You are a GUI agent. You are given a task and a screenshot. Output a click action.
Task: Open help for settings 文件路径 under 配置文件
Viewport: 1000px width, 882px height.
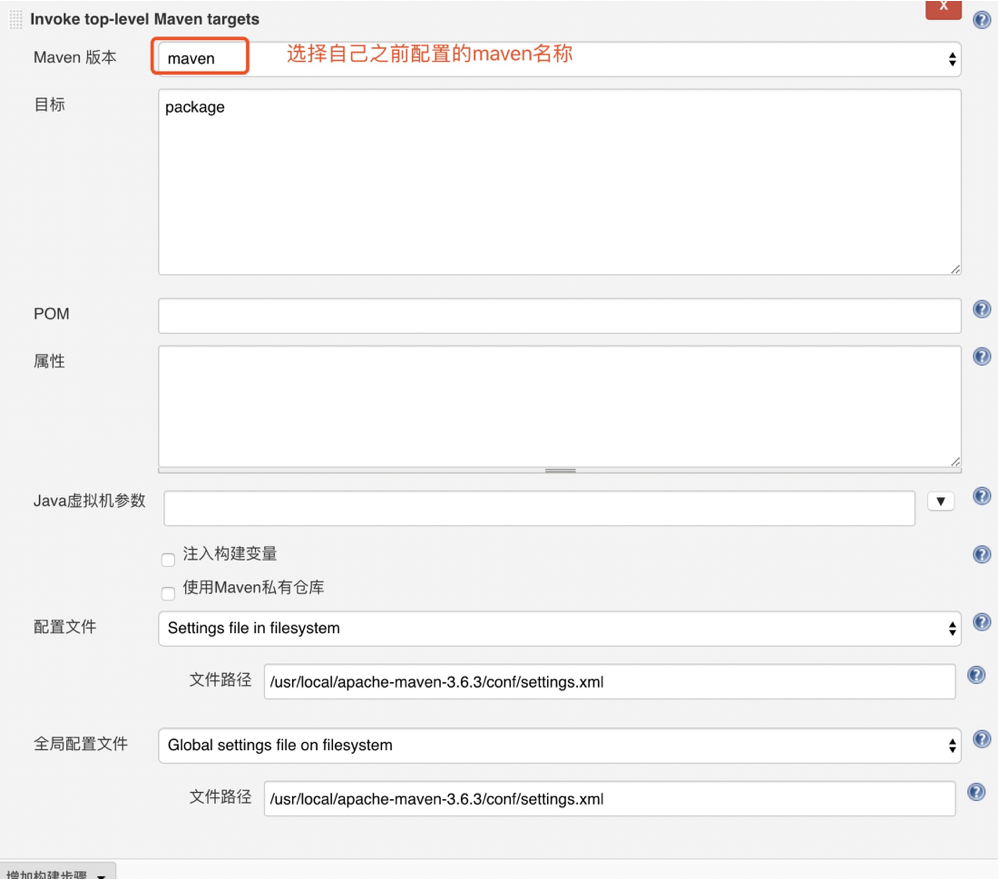(978, 676)
